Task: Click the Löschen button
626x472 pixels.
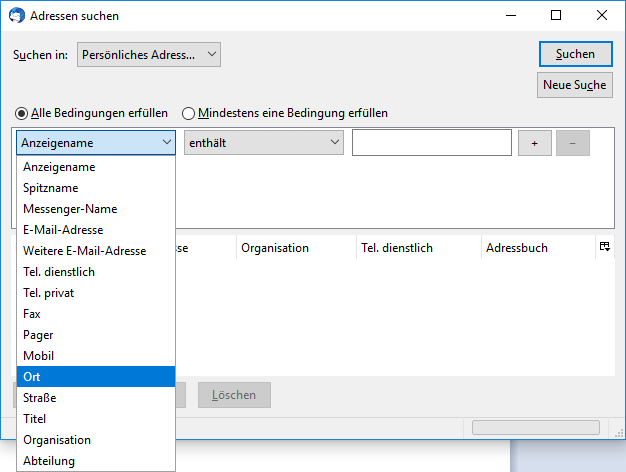Action: tap(234, 395)
